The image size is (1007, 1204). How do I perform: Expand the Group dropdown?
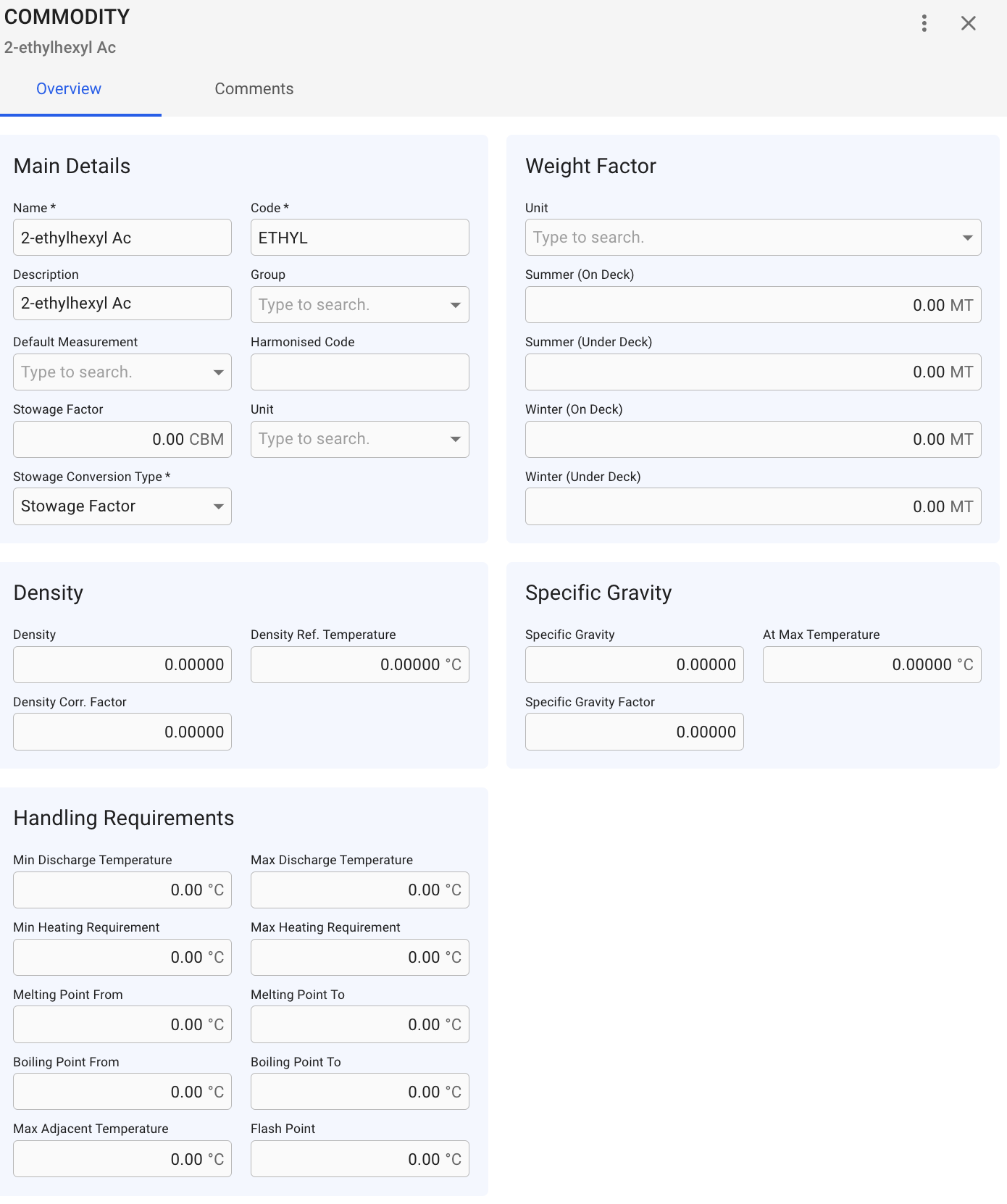click(455, 305)
